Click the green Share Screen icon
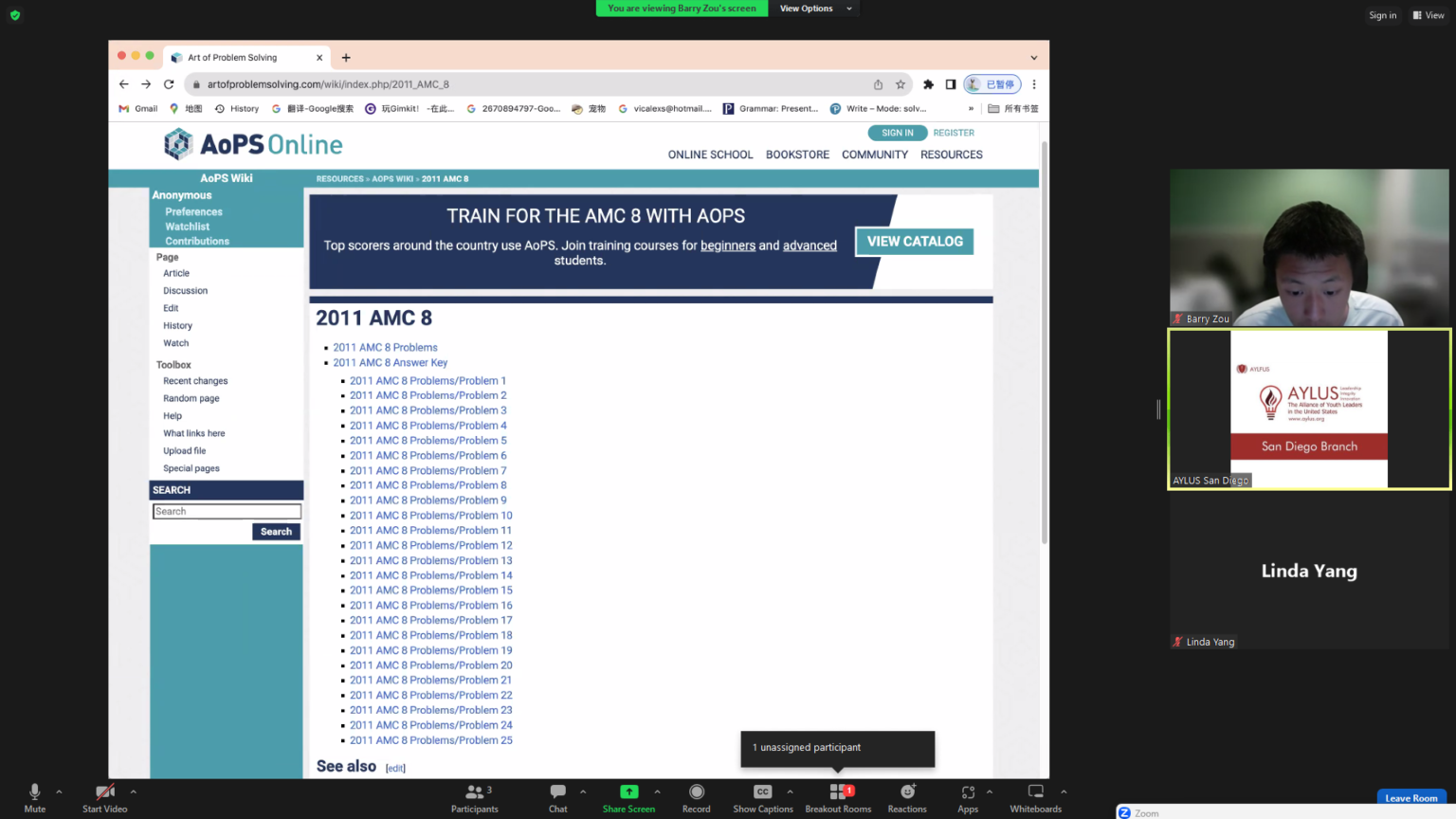This screenshot has width=1456, height=819. coord(629,792)
